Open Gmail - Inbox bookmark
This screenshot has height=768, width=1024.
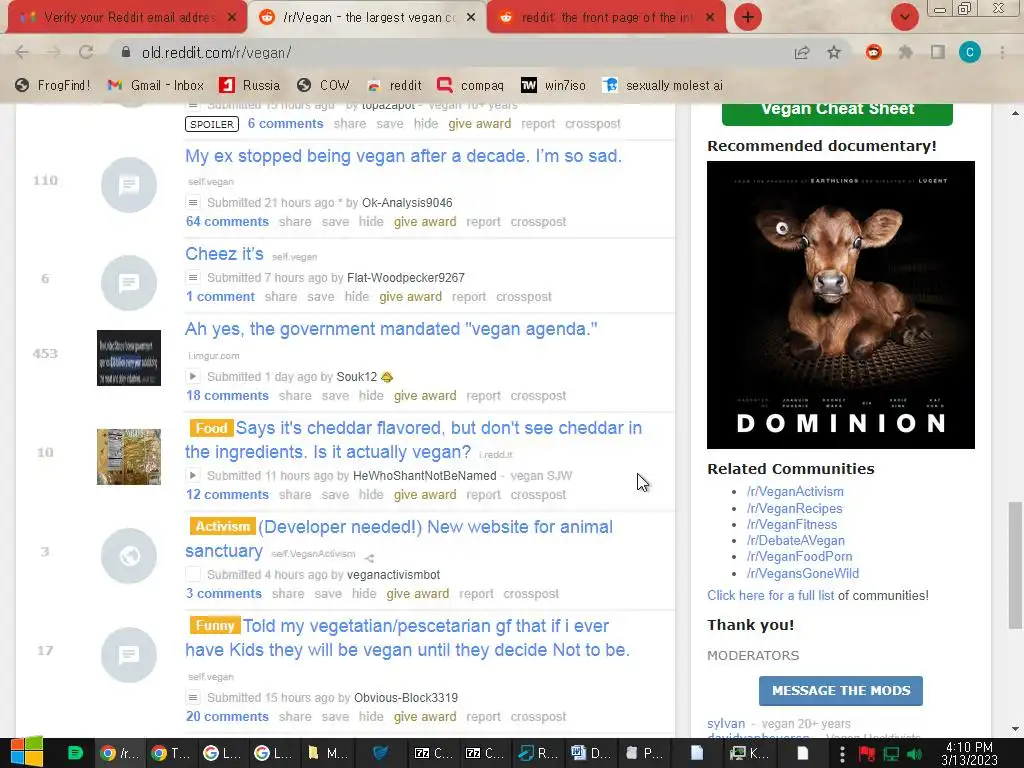[155, 85]
